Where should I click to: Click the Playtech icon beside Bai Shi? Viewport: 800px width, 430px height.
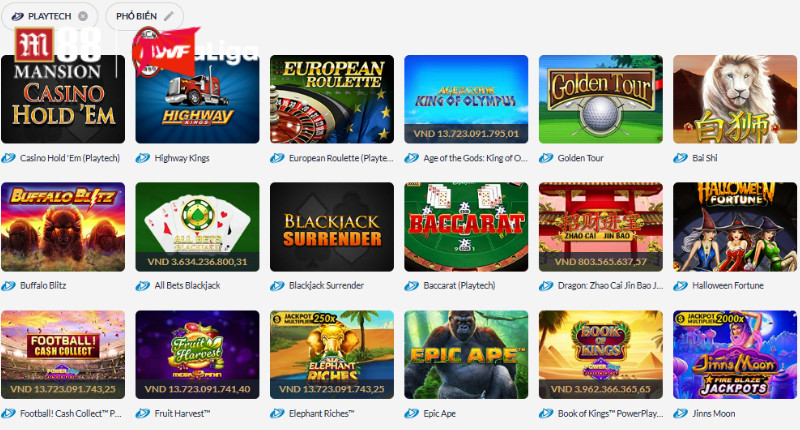pos(680,158)
